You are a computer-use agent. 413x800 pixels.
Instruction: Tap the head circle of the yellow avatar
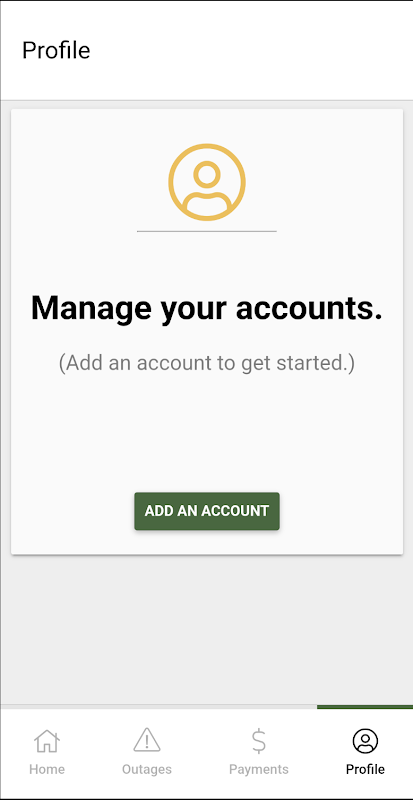point(207,175)
